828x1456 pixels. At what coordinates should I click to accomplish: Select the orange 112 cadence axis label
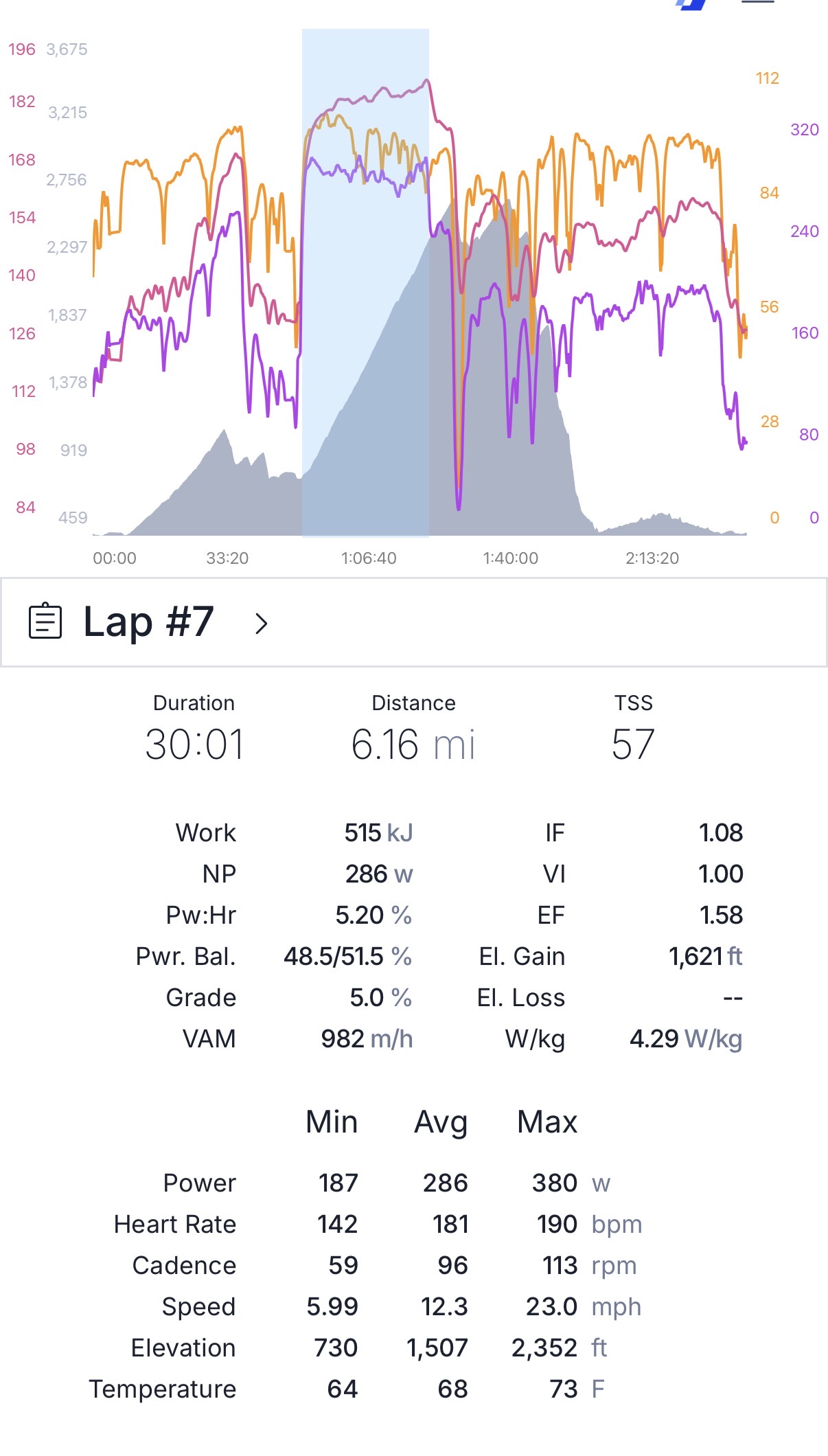coord(768,78)
